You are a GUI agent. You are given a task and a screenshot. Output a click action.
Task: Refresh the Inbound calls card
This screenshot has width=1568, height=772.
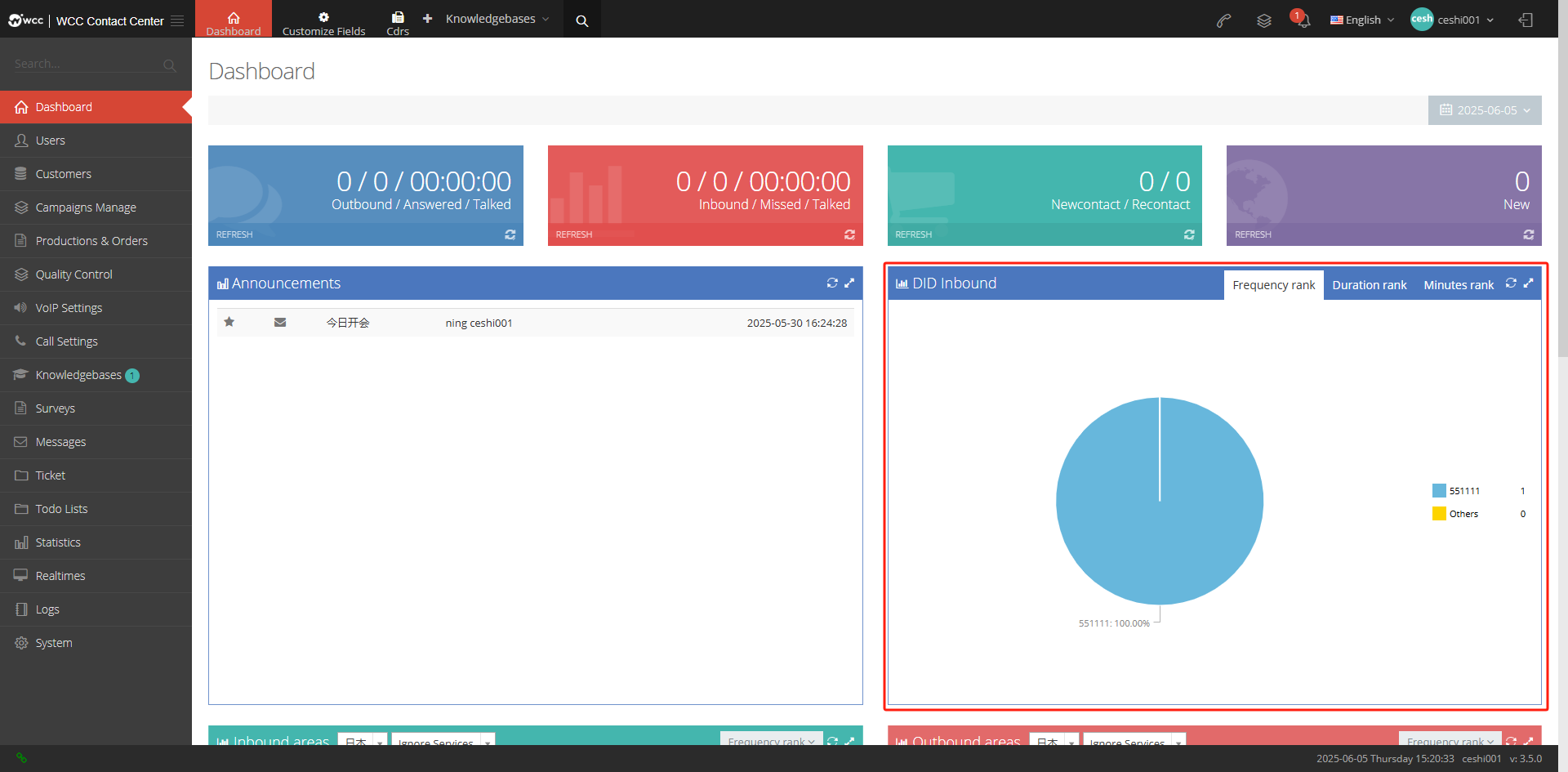849,234
